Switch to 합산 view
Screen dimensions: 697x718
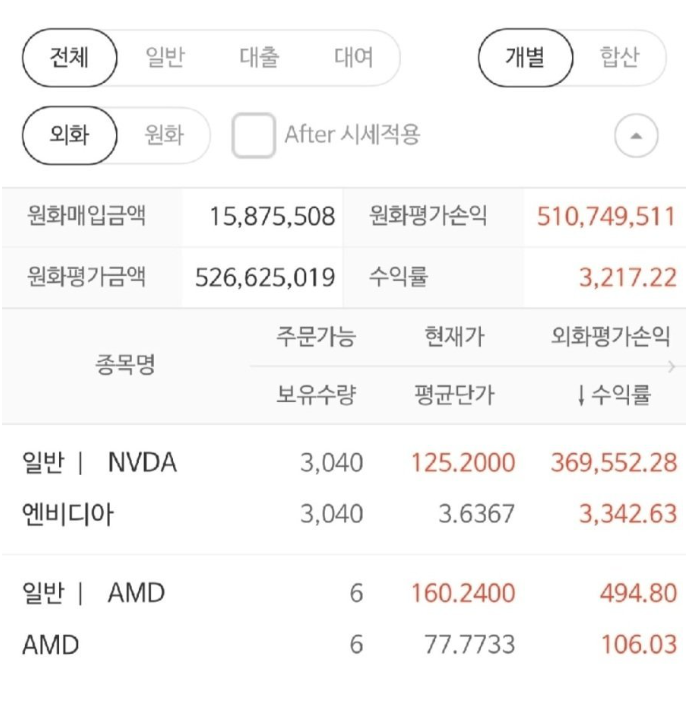tap(620, 58)
